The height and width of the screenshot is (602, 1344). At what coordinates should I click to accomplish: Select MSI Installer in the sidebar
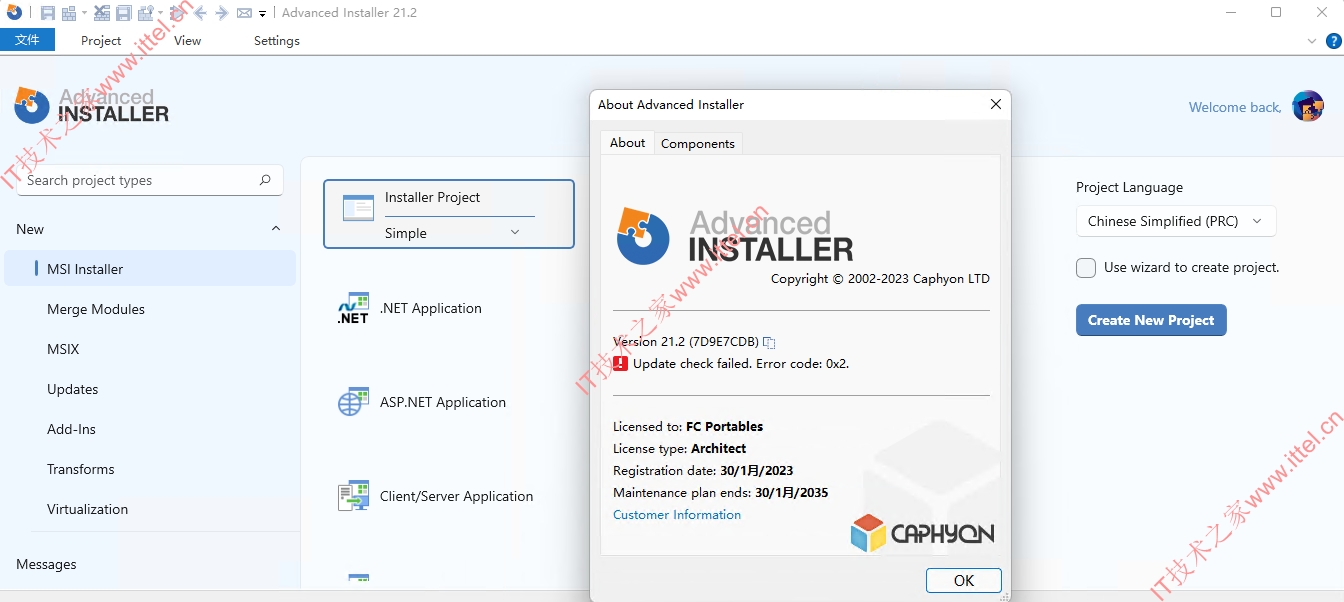150,269
